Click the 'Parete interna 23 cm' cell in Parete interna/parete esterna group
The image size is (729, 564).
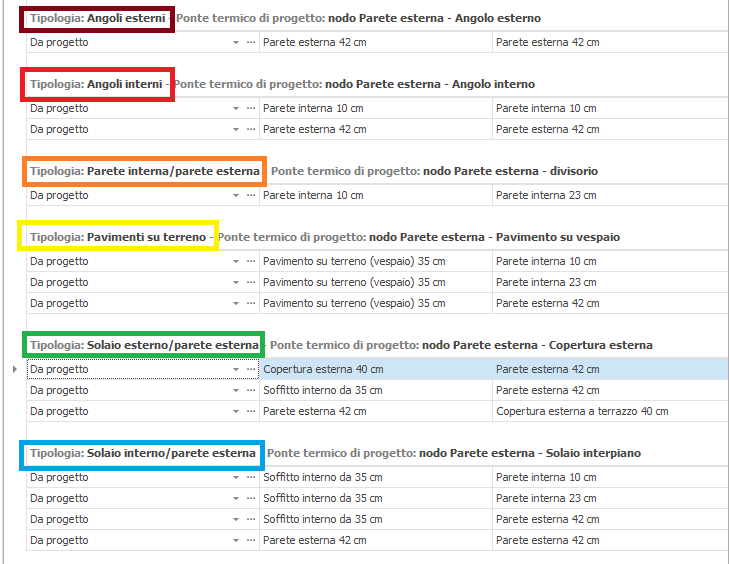click(x=546, y=196)
